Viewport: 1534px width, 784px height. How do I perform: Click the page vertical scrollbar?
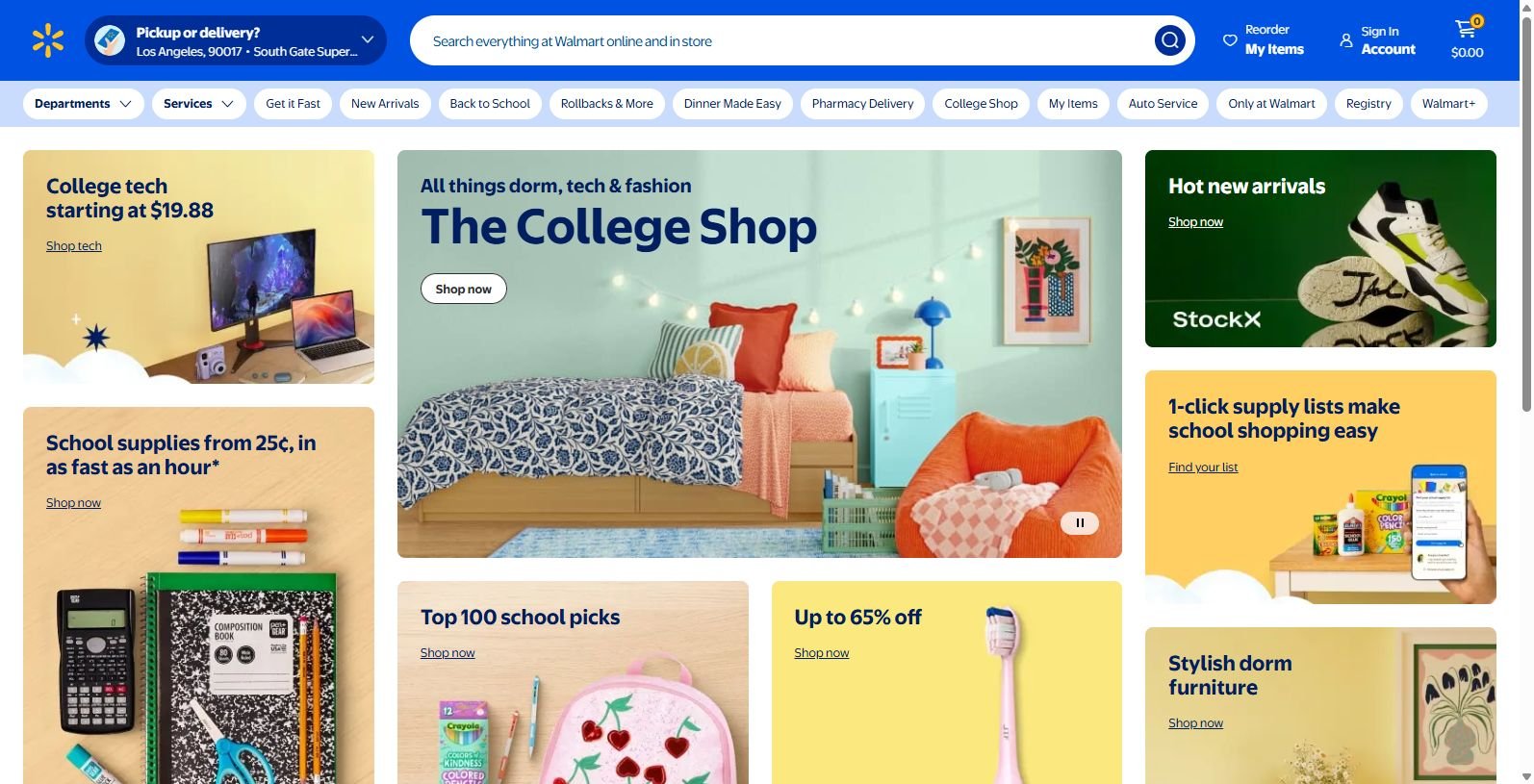pos(1525,392)
